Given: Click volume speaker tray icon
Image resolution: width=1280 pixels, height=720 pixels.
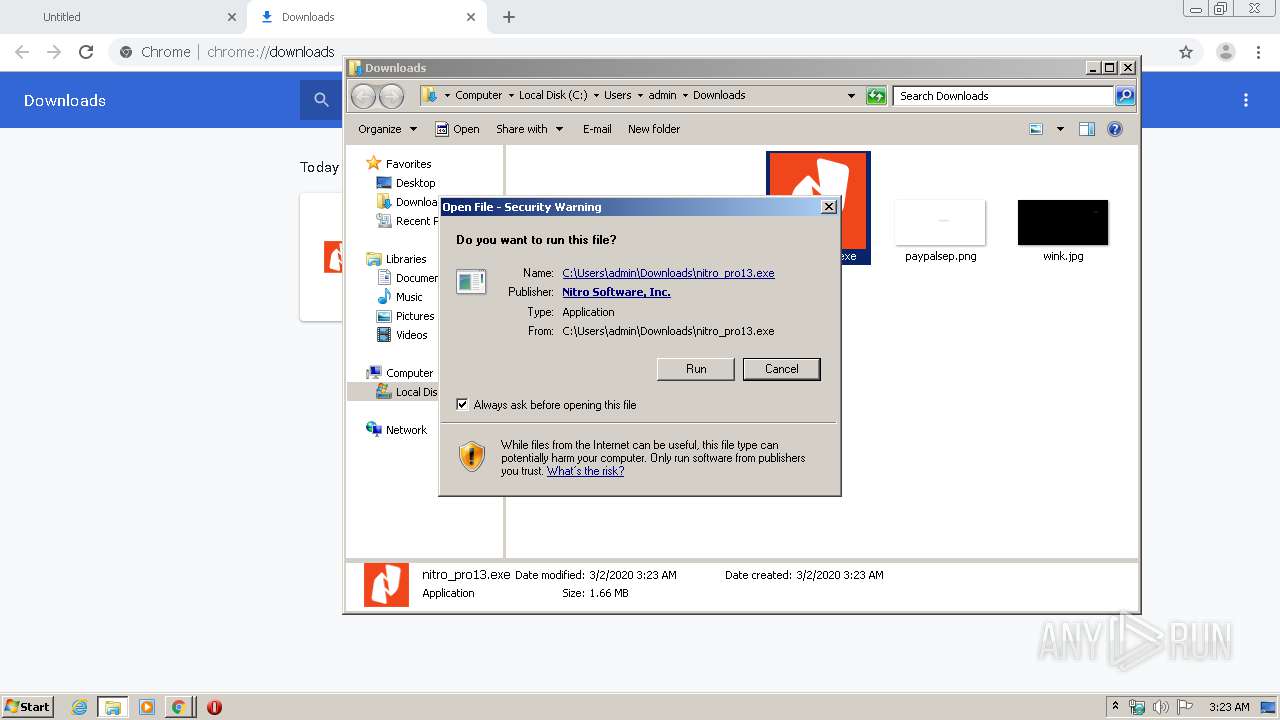Looking at the screenshot, I should tap(1161, 707).
